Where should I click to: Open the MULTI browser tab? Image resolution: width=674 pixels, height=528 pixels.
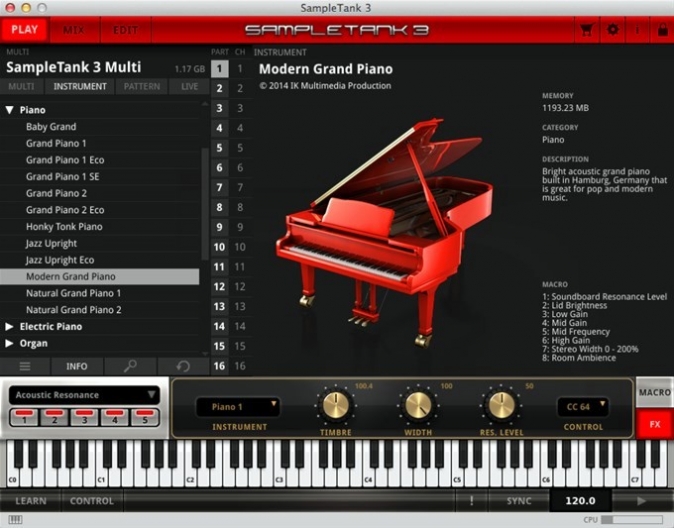coord(21,86)
